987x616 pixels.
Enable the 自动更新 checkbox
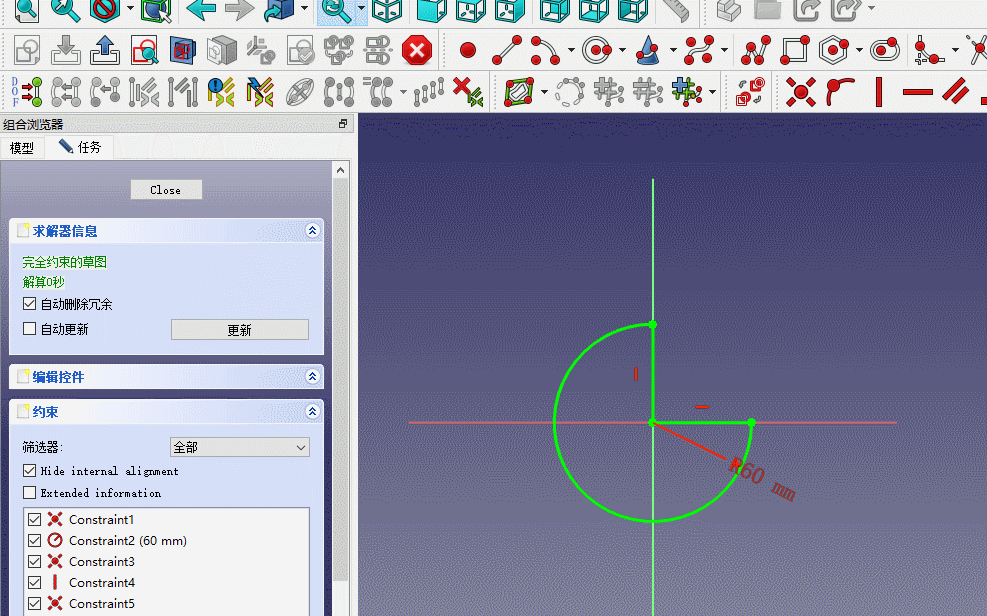[x=30, y=329]
